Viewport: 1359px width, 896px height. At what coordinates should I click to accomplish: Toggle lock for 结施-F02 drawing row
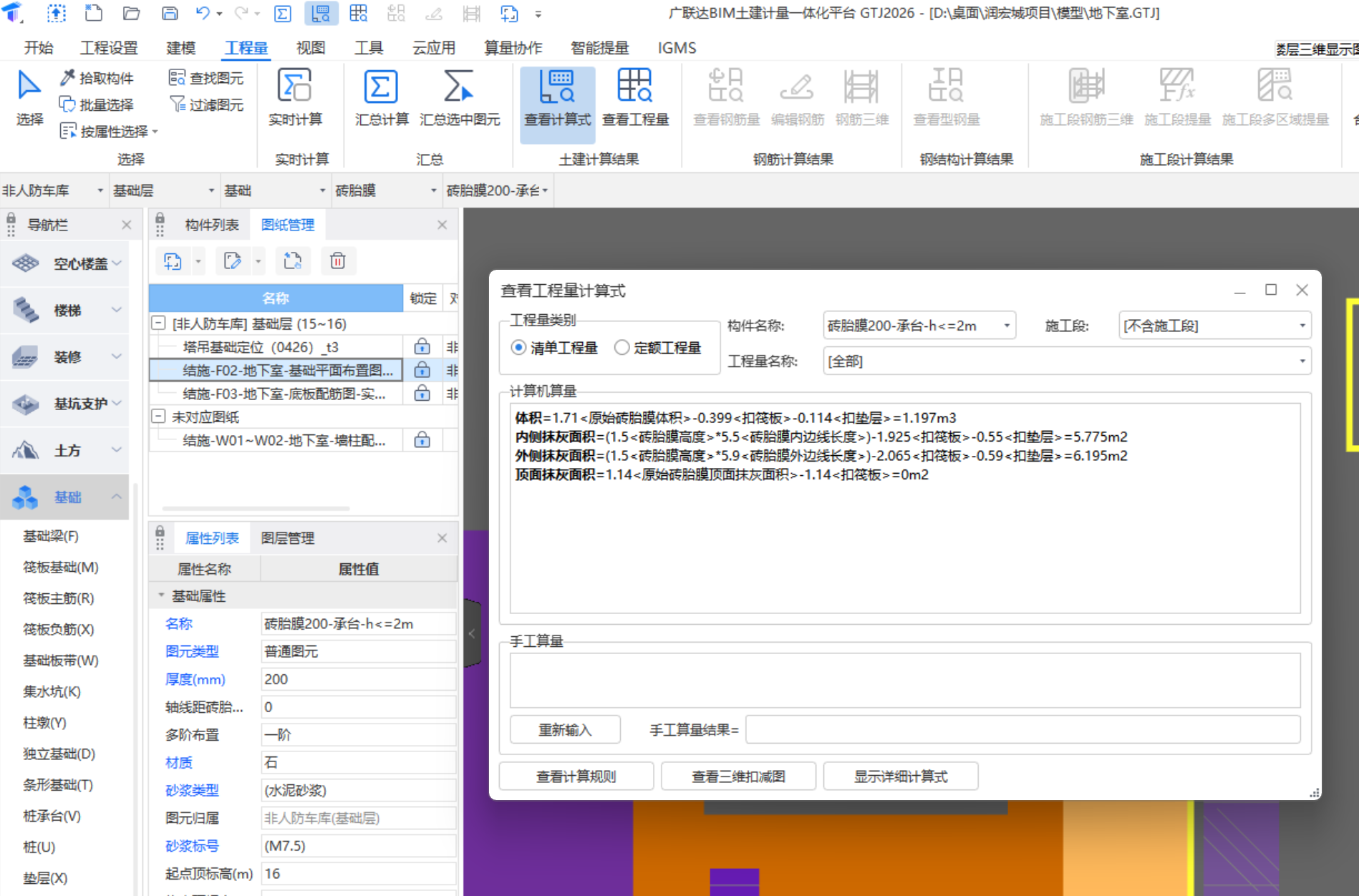(x=422, y=370)
